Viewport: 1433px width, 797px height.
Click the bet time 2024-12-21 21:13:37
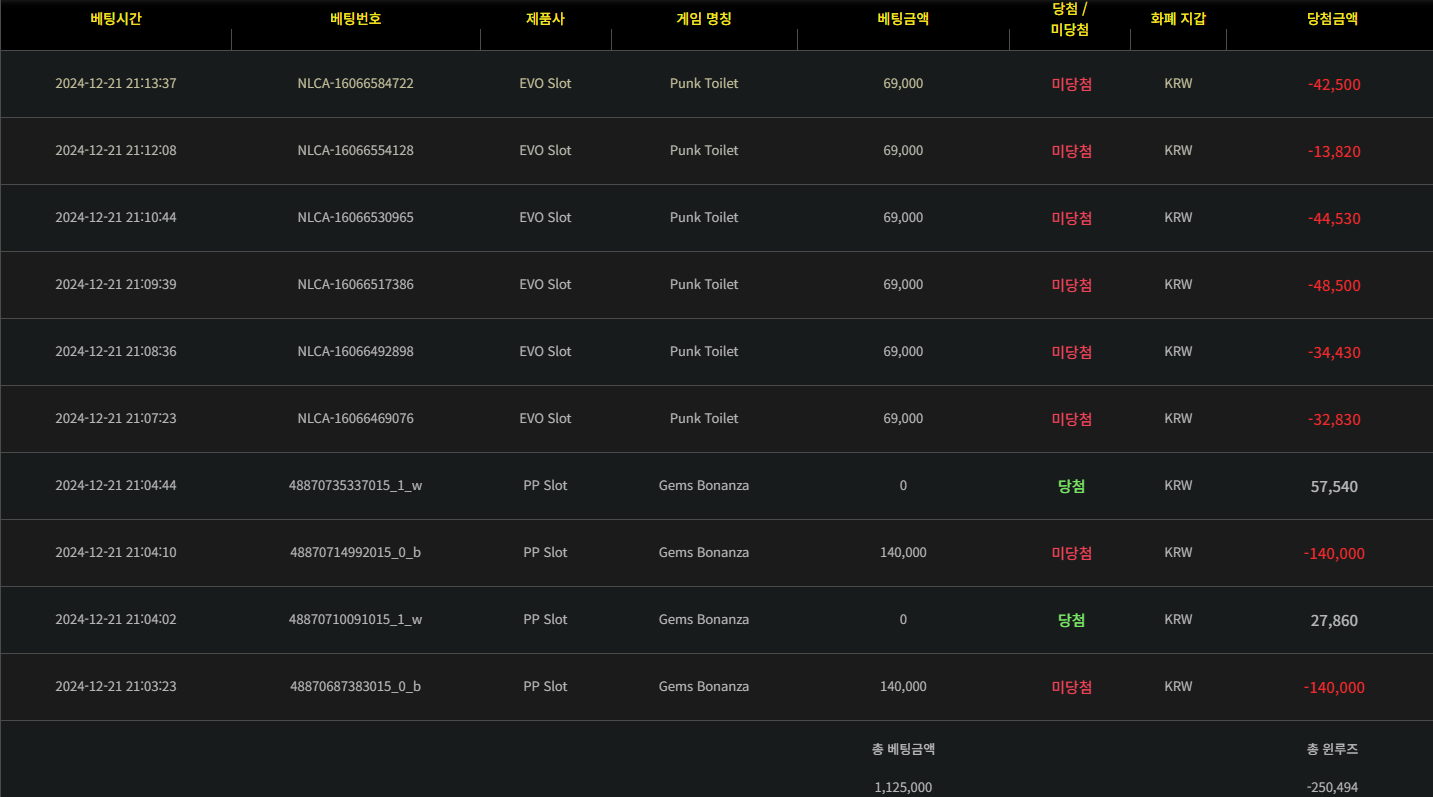[116, 84]
